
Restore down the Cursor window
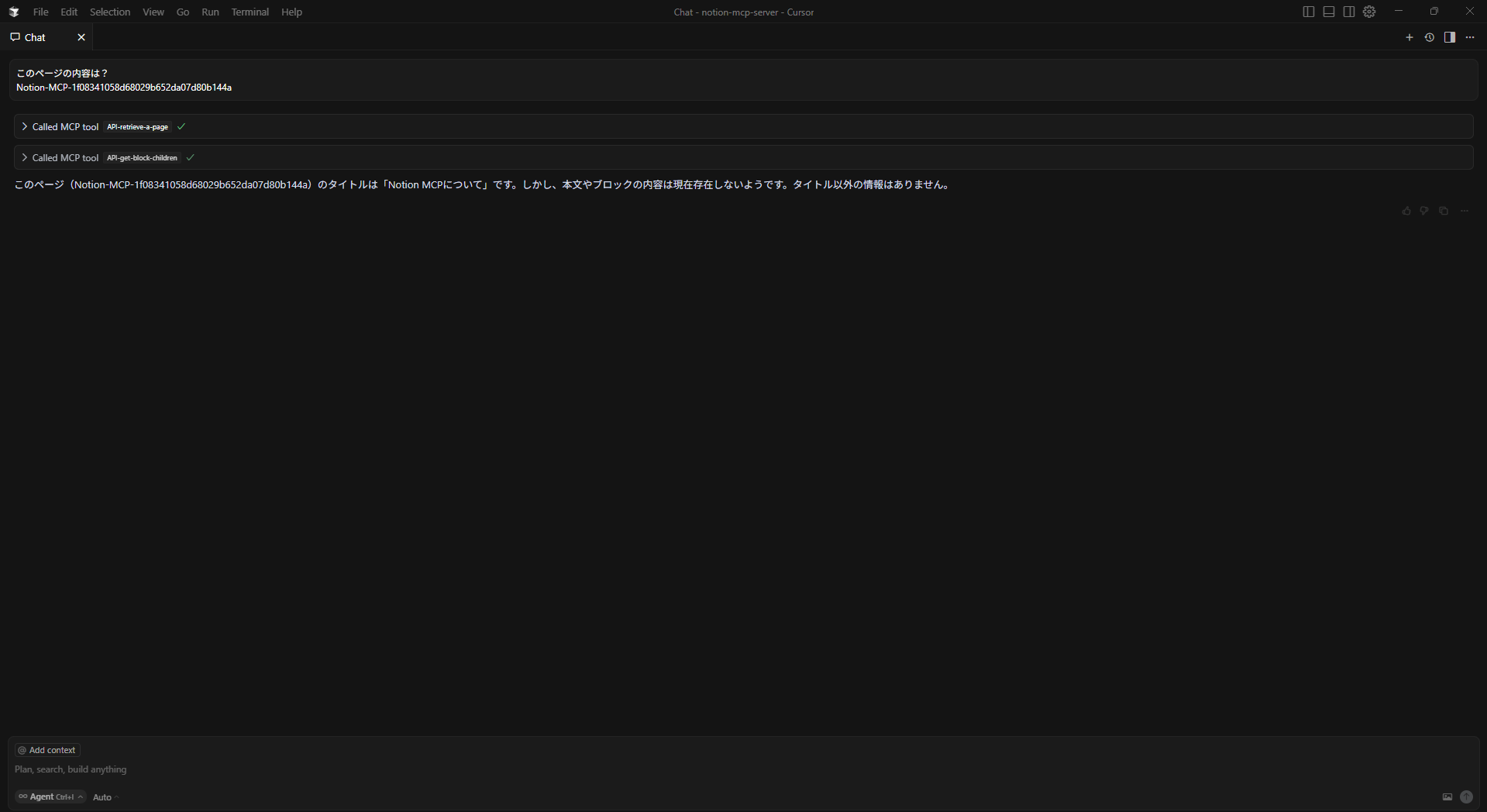coord(1434,12)
